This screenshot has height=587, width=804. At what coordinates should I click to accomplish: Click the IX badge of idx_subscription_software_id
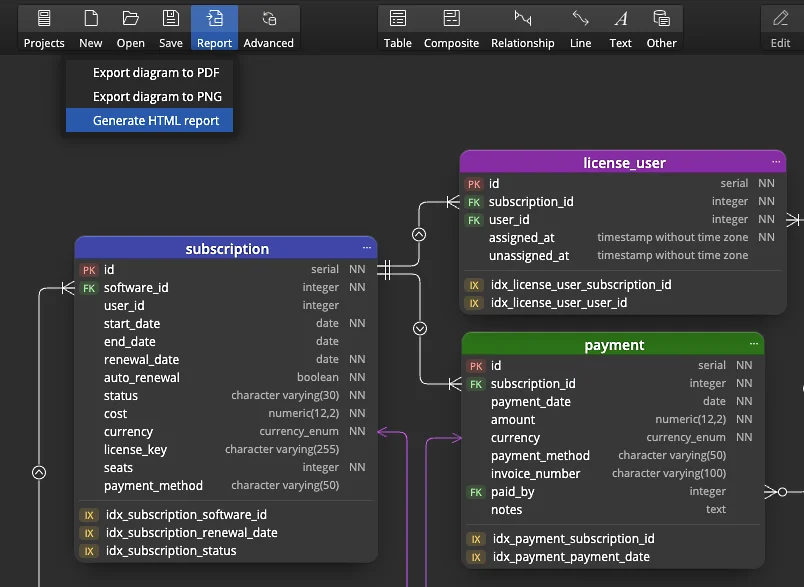coord(89,515)
